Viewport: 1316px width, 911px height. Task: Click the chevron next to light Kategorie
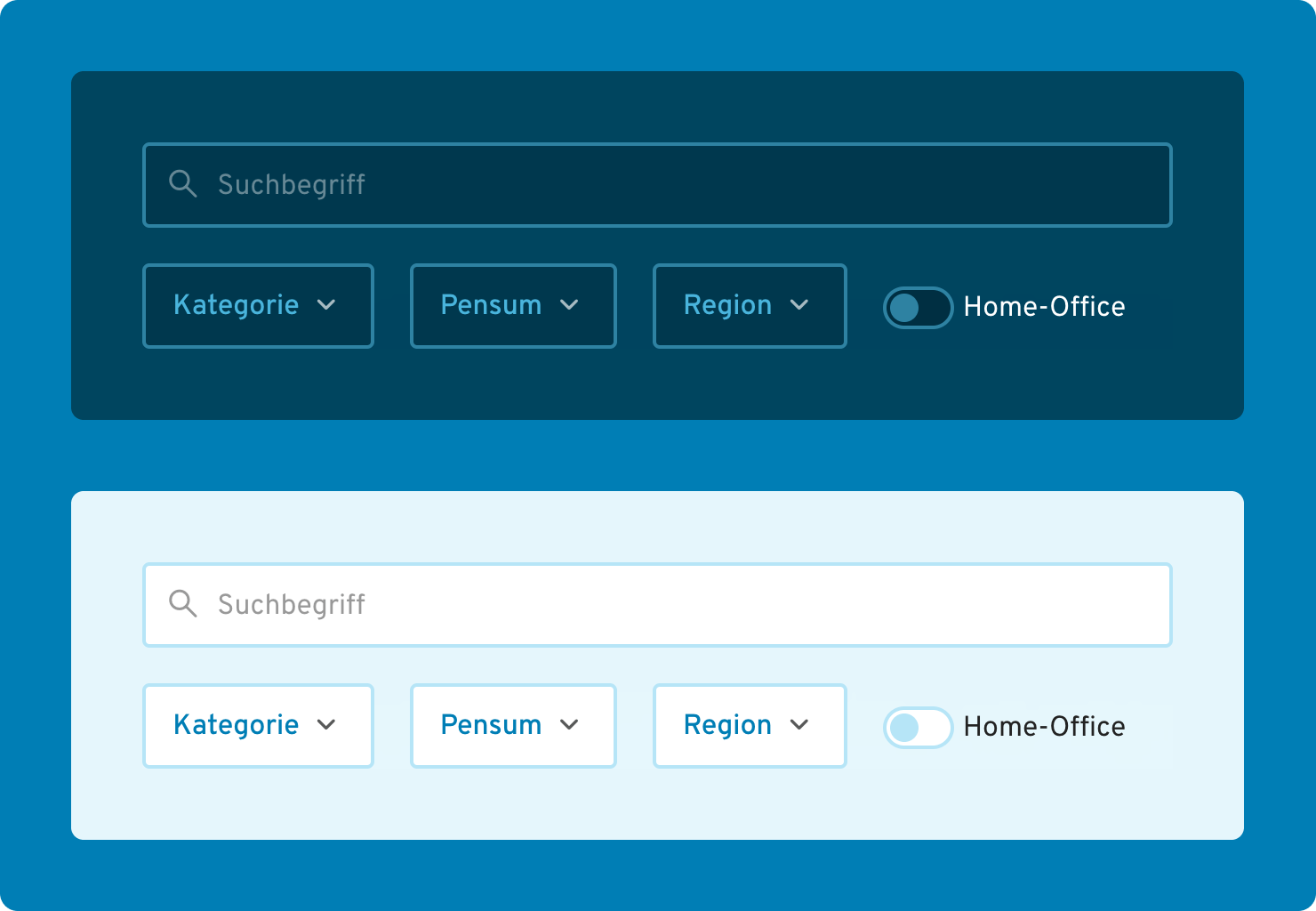pyautogui.click(x=326, y=725)
